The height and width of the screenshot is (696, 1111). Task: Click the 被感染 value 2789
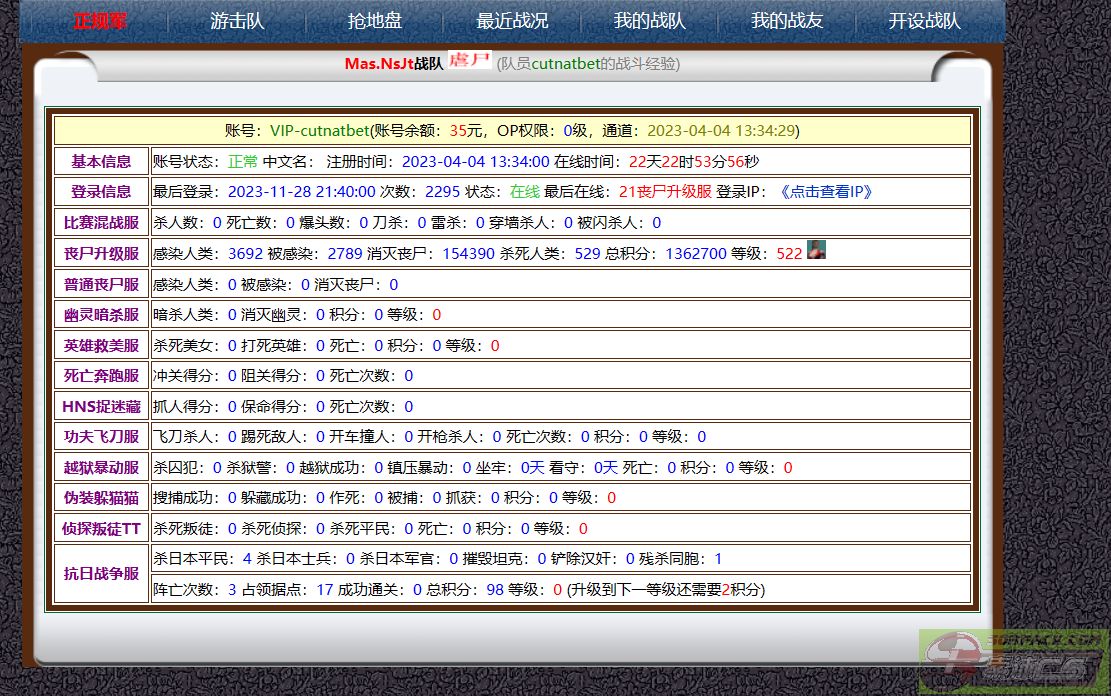point(345,254)
